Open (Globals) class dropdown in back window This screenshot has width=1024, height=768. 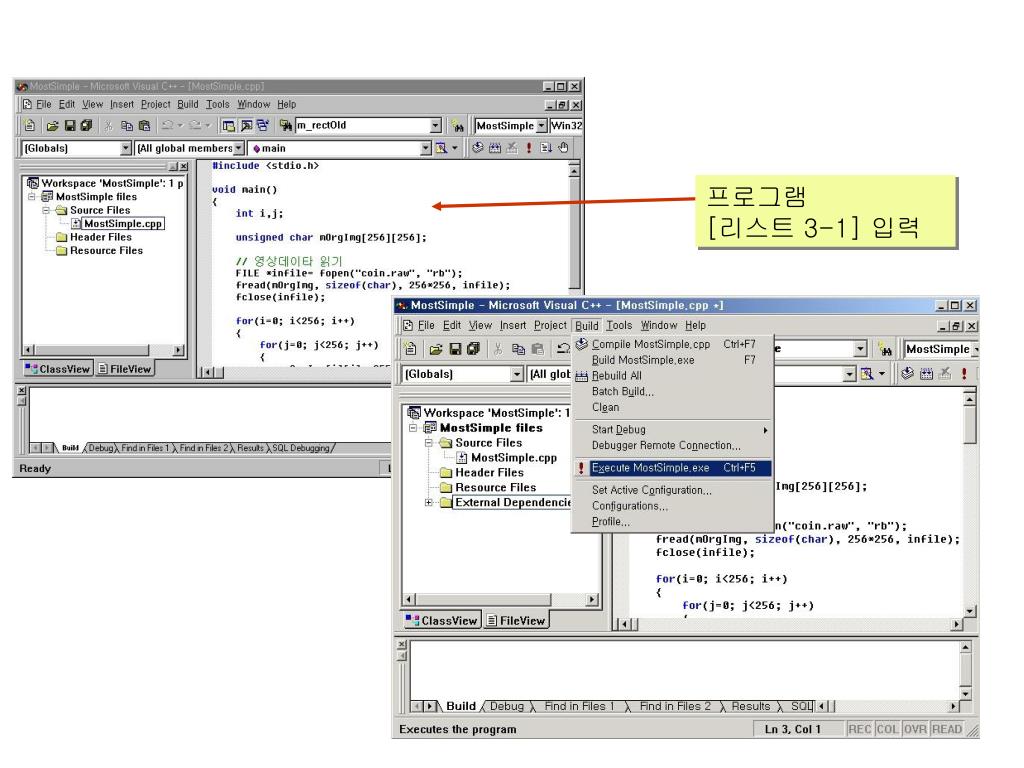(126, 148)
